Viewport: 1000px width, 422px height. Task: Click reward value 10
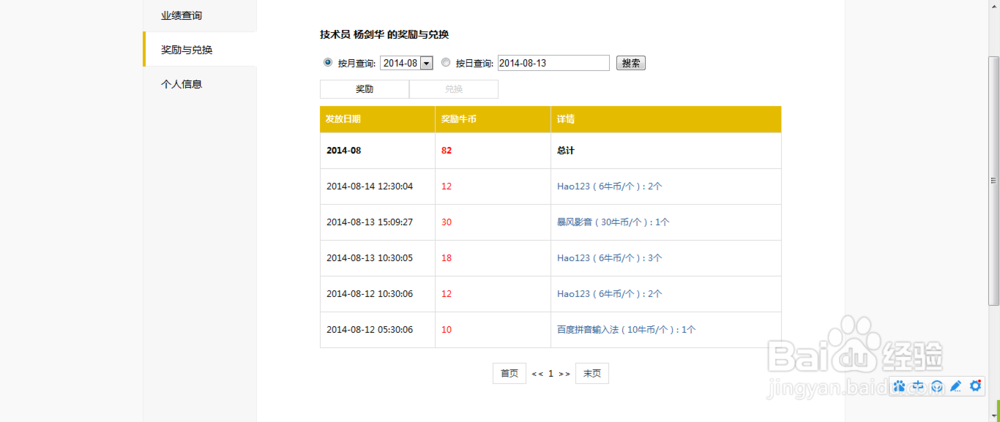[446, 330]
